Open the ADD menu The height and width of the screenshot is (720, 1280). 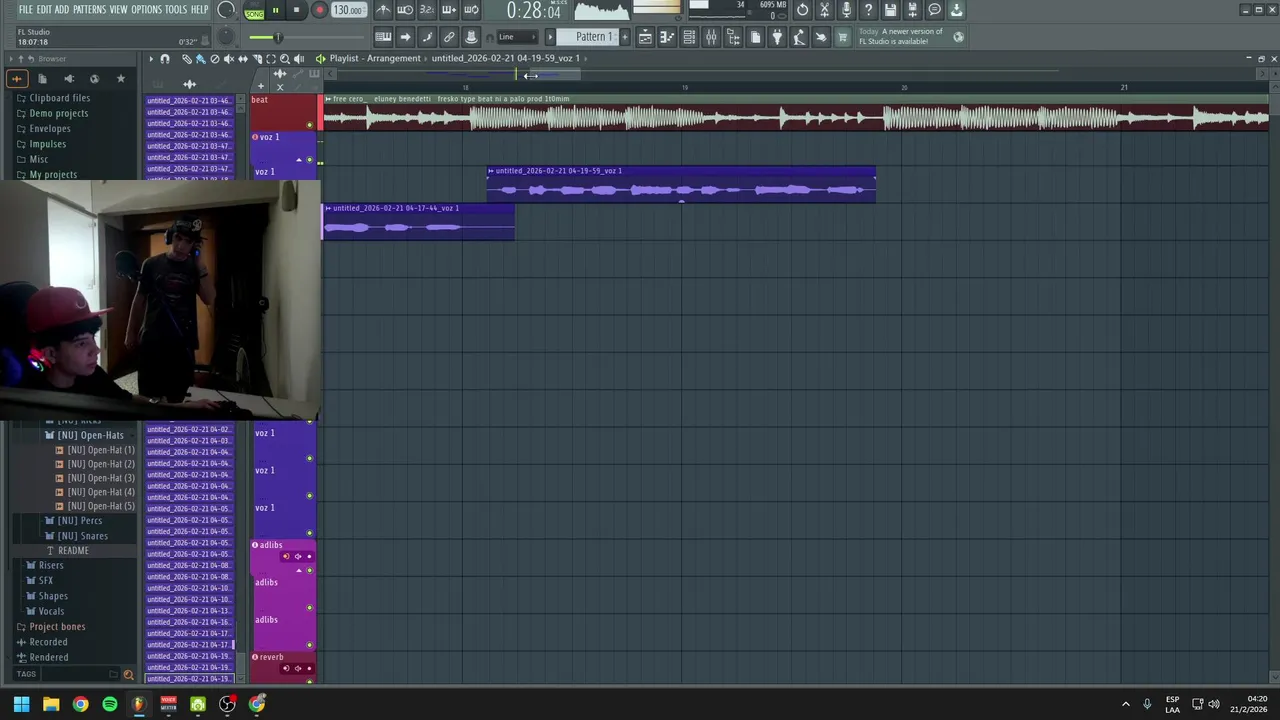click(x=62, y=10)
